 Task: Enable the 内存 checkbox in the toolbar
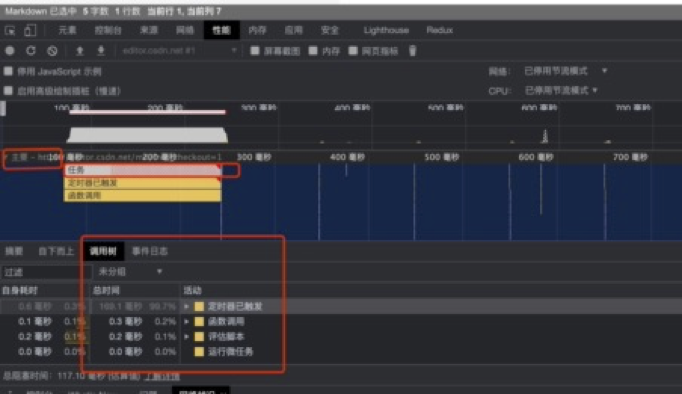tap(313, 51)
